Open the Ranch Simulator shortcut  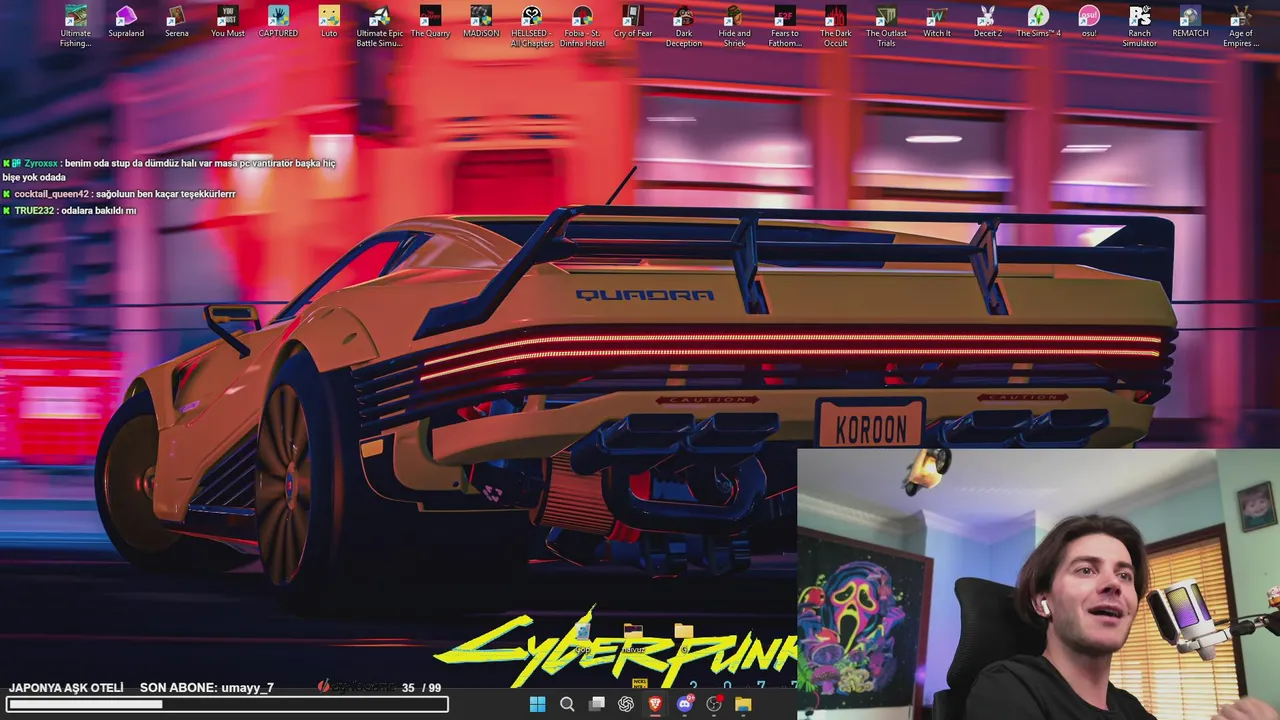(x=1139, y=26)
